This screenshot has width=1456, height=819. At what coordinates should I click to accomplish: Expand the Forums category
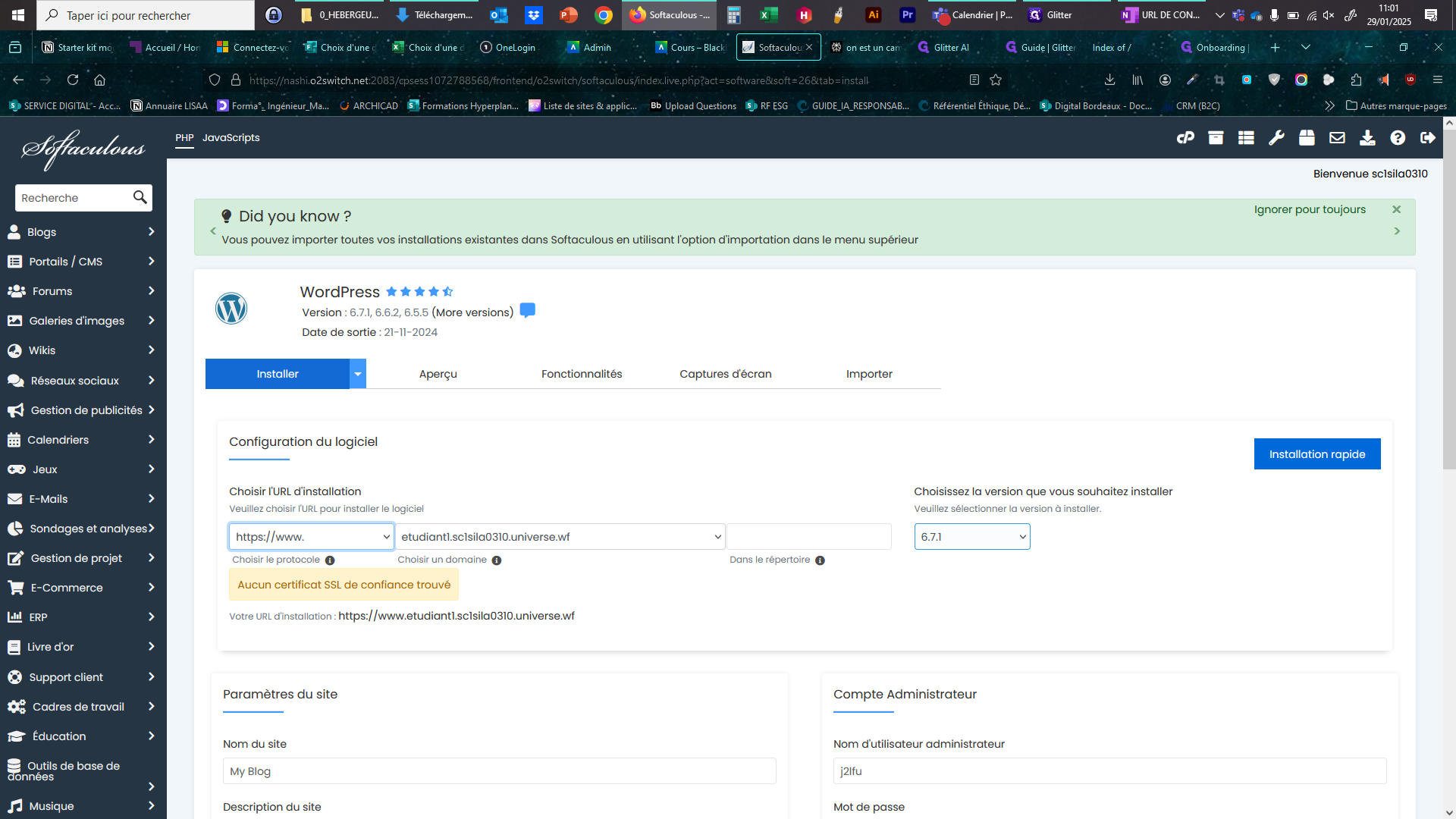click(83, 290)
